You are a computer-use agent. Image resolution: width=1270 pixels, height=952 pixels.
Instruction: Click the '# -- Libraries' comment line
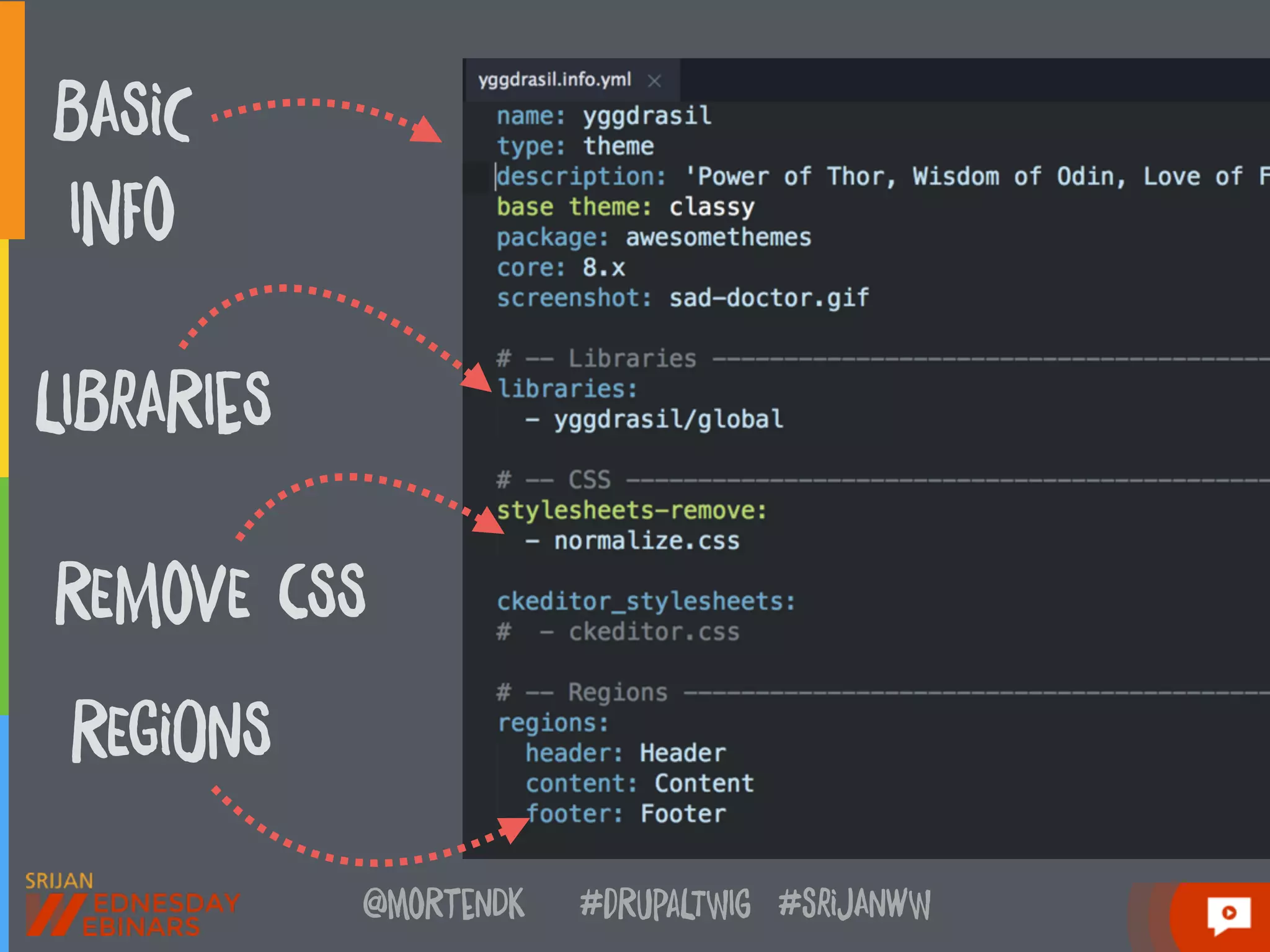pyautogui.click(x=882, y=358)
